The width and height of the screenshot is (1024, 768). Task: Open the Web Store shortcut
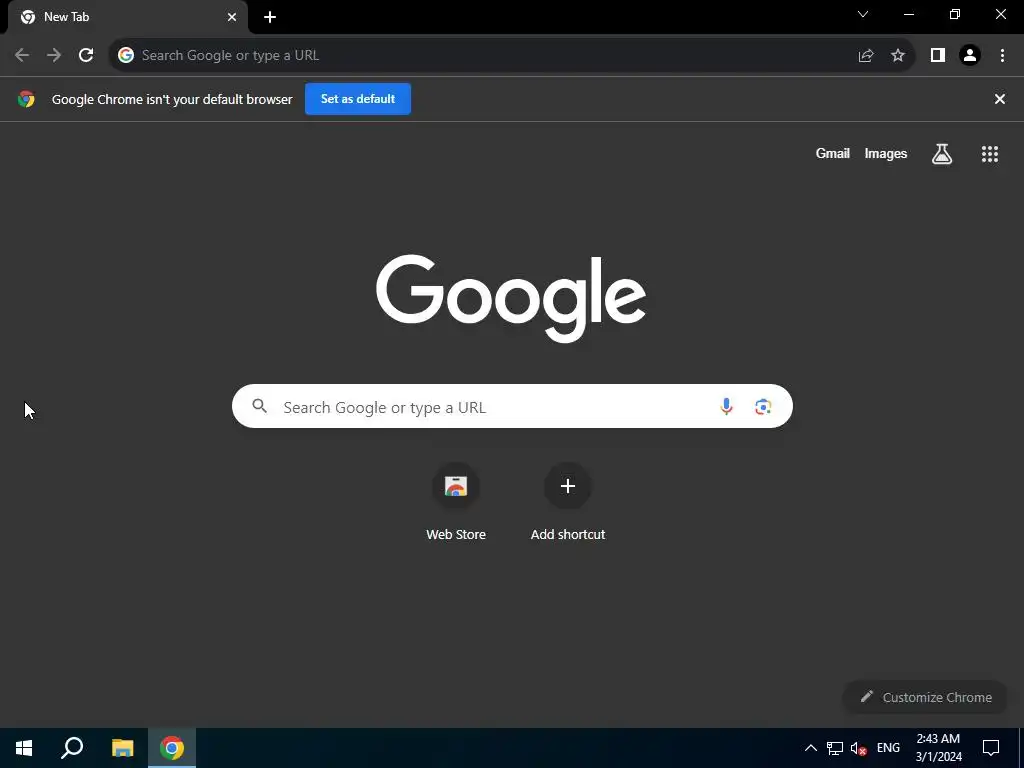point(456,503)
